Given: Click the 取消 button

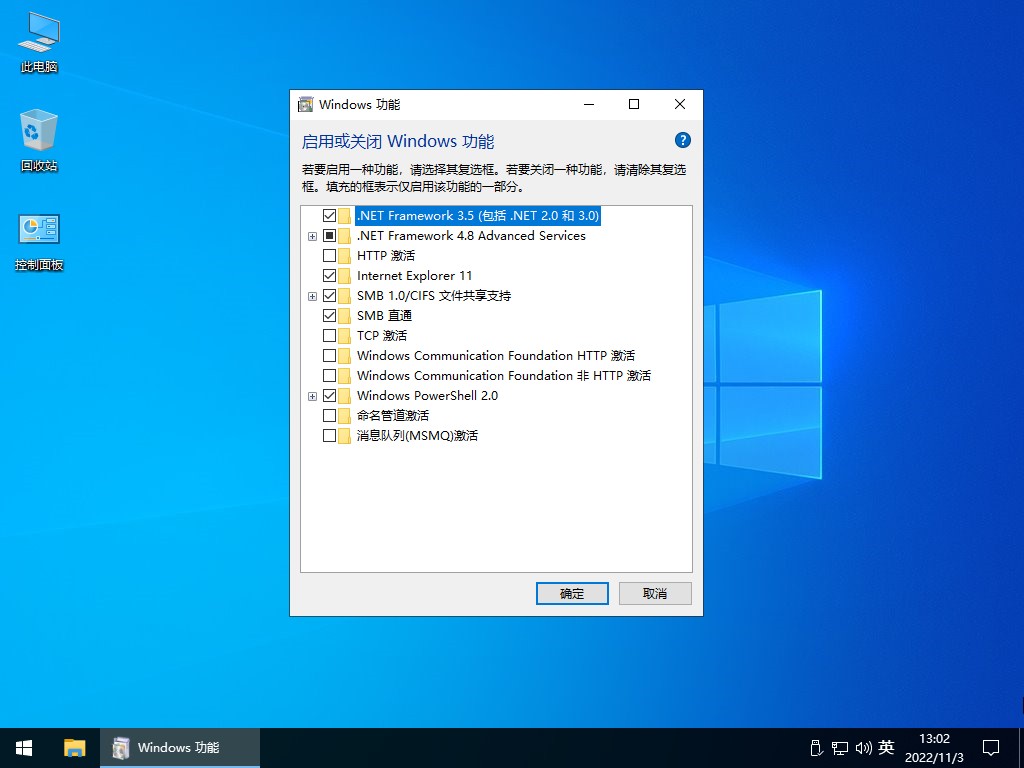Looking at the screenshot, I should tap(655, 593).
